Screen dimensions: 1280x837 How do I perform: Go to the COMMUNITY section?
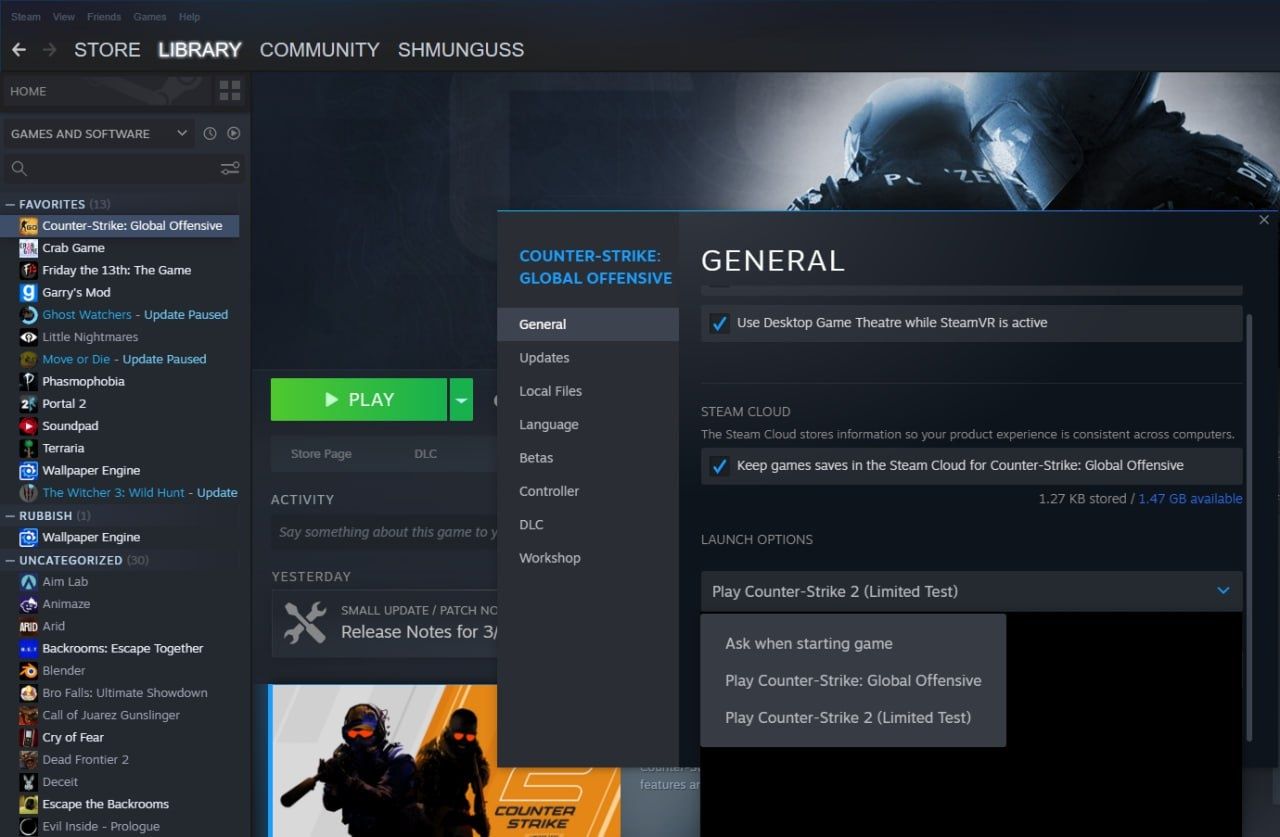click(319, 49)
